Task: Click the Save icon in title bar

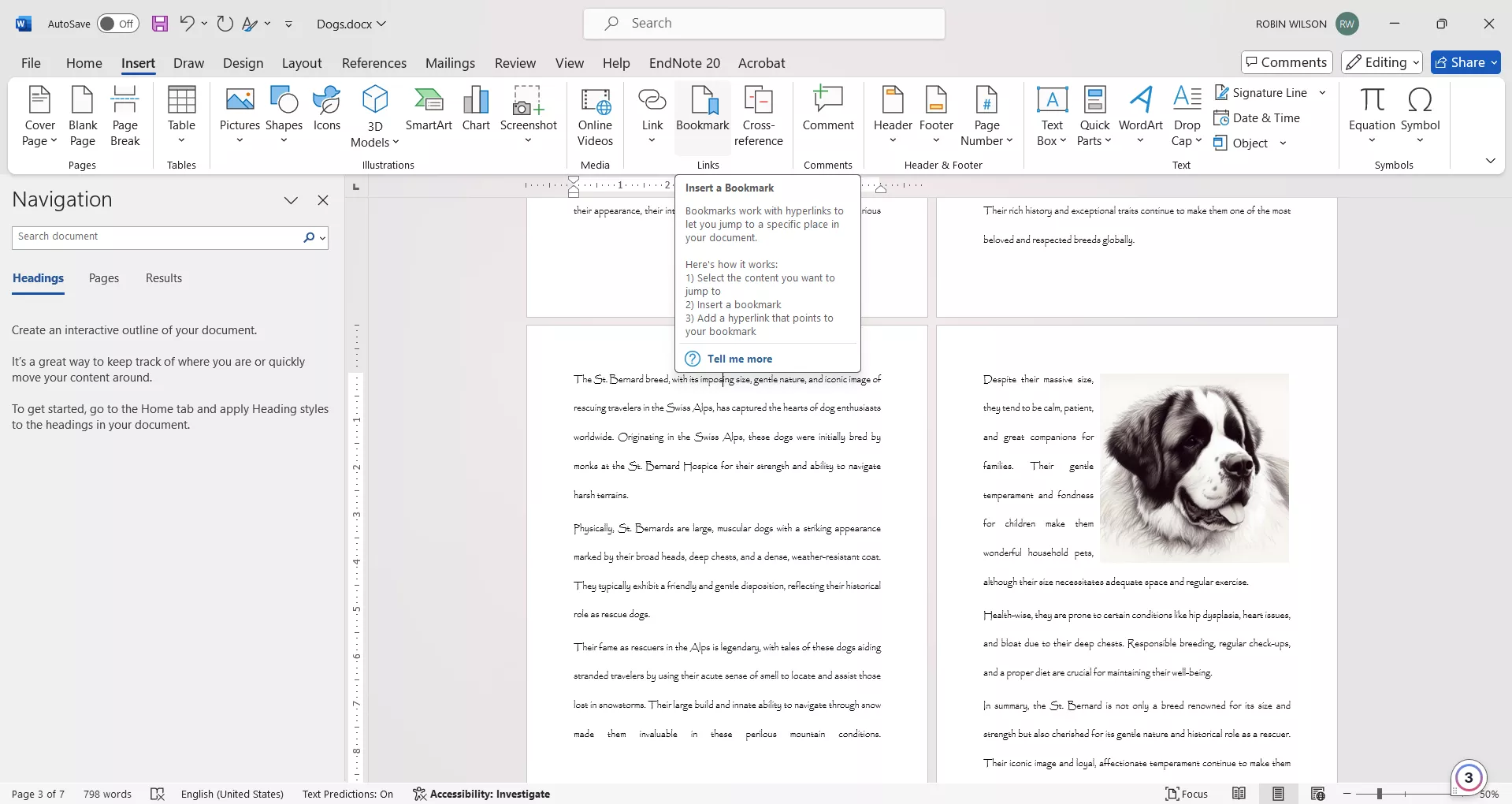Action: (x=160, y=24)
